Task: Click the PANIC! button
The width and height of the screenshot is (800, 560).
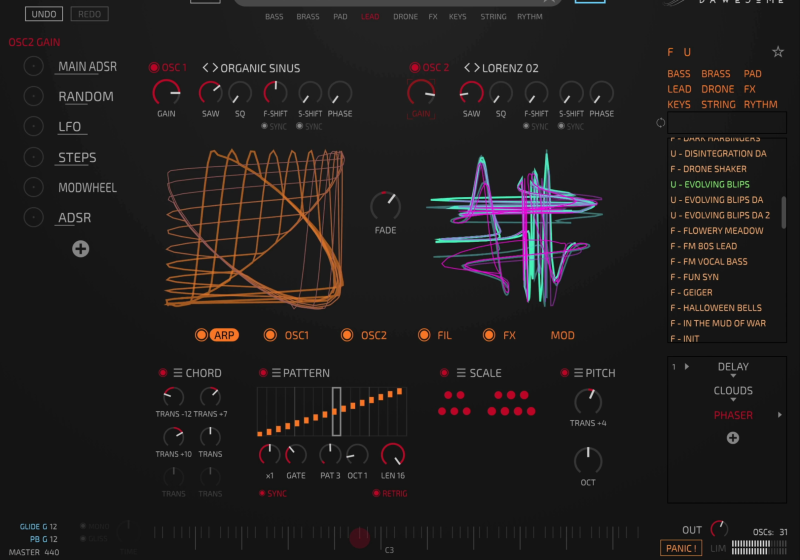Action: 681,548
